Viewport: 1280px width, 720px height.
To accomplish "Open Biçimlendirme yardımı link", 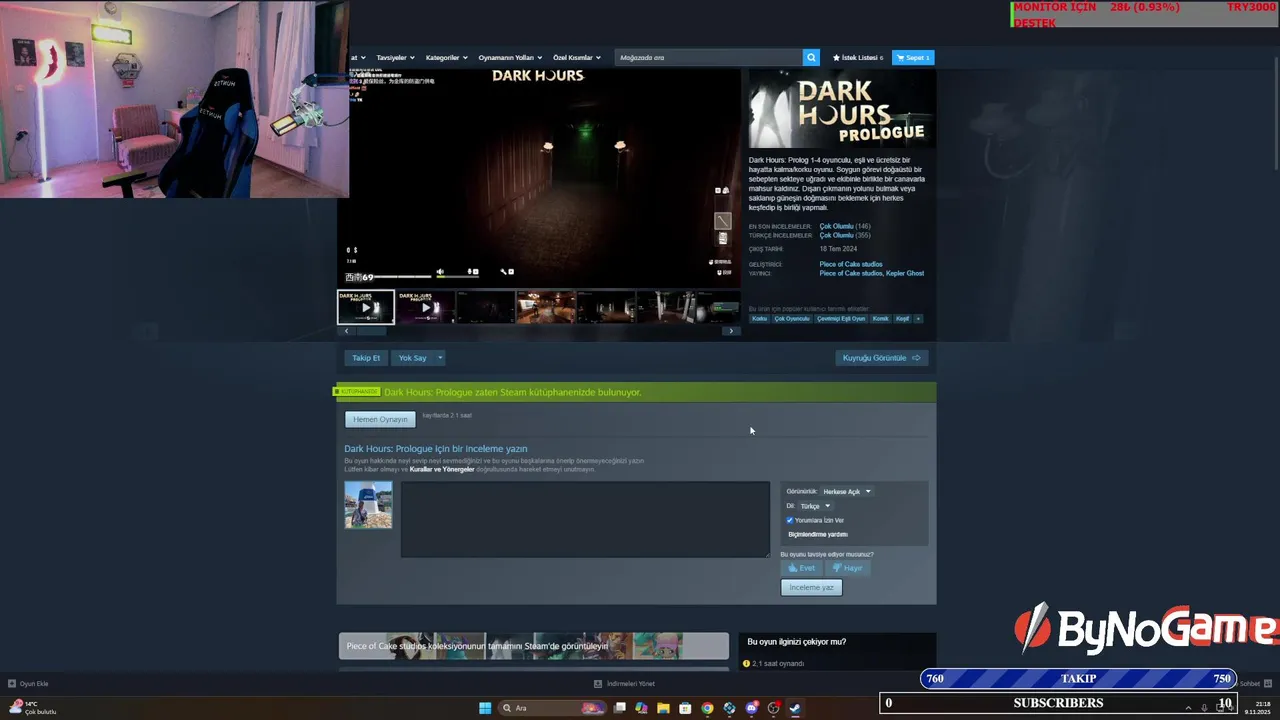I will (x=818, y=534).
